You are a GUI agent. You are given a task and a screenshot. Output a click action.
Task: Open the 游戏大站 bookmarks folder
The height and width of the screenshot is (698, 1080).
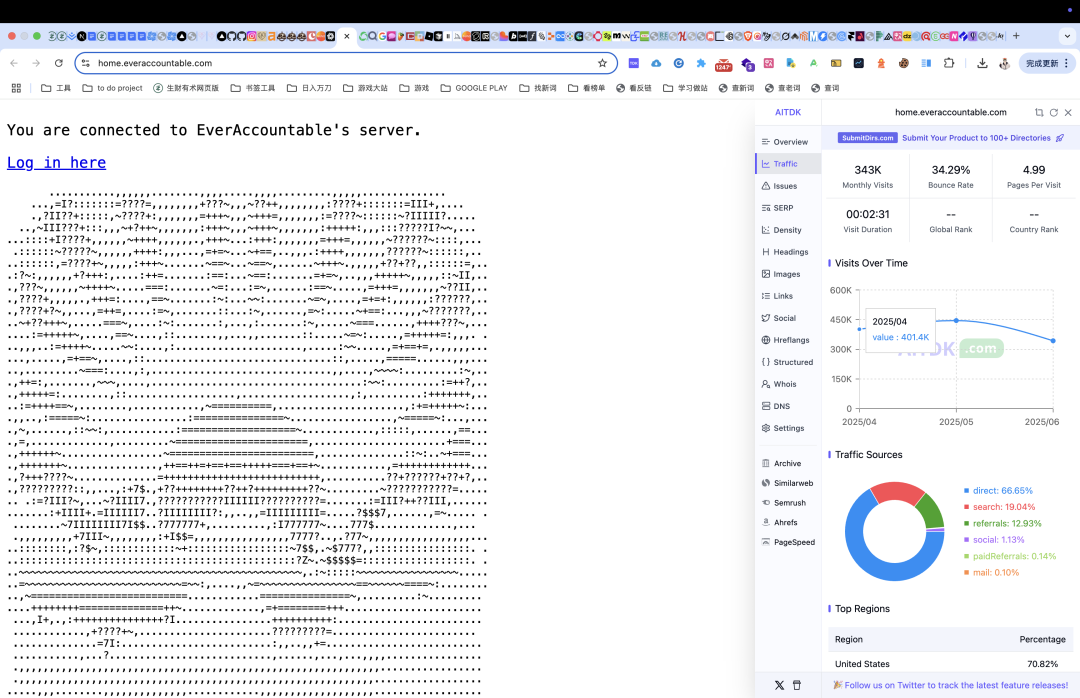(x=365, y=88)
